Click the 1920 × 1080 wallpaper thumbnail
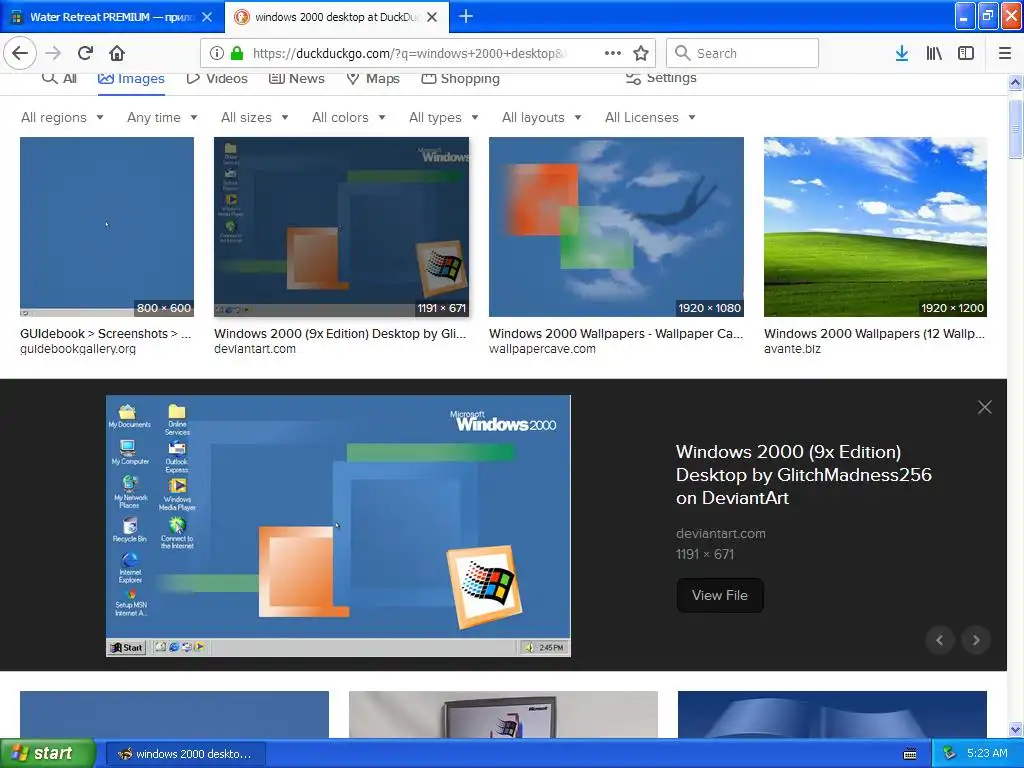 coord(616,227)
